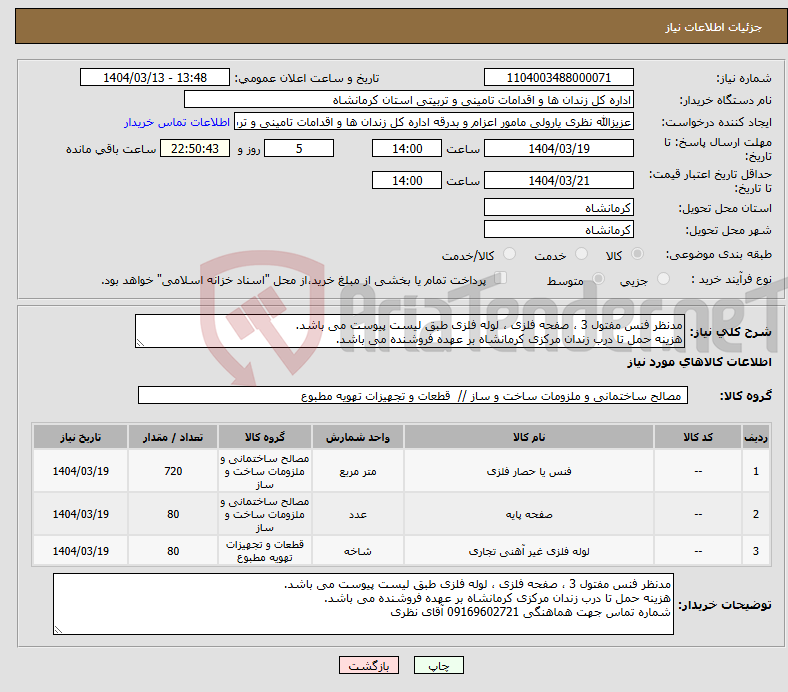The width and height of the screenshot is (788, 692).
Task: Click the response deadline time 14:00 field
Action: pyautogui.click(x=407, y=148)
